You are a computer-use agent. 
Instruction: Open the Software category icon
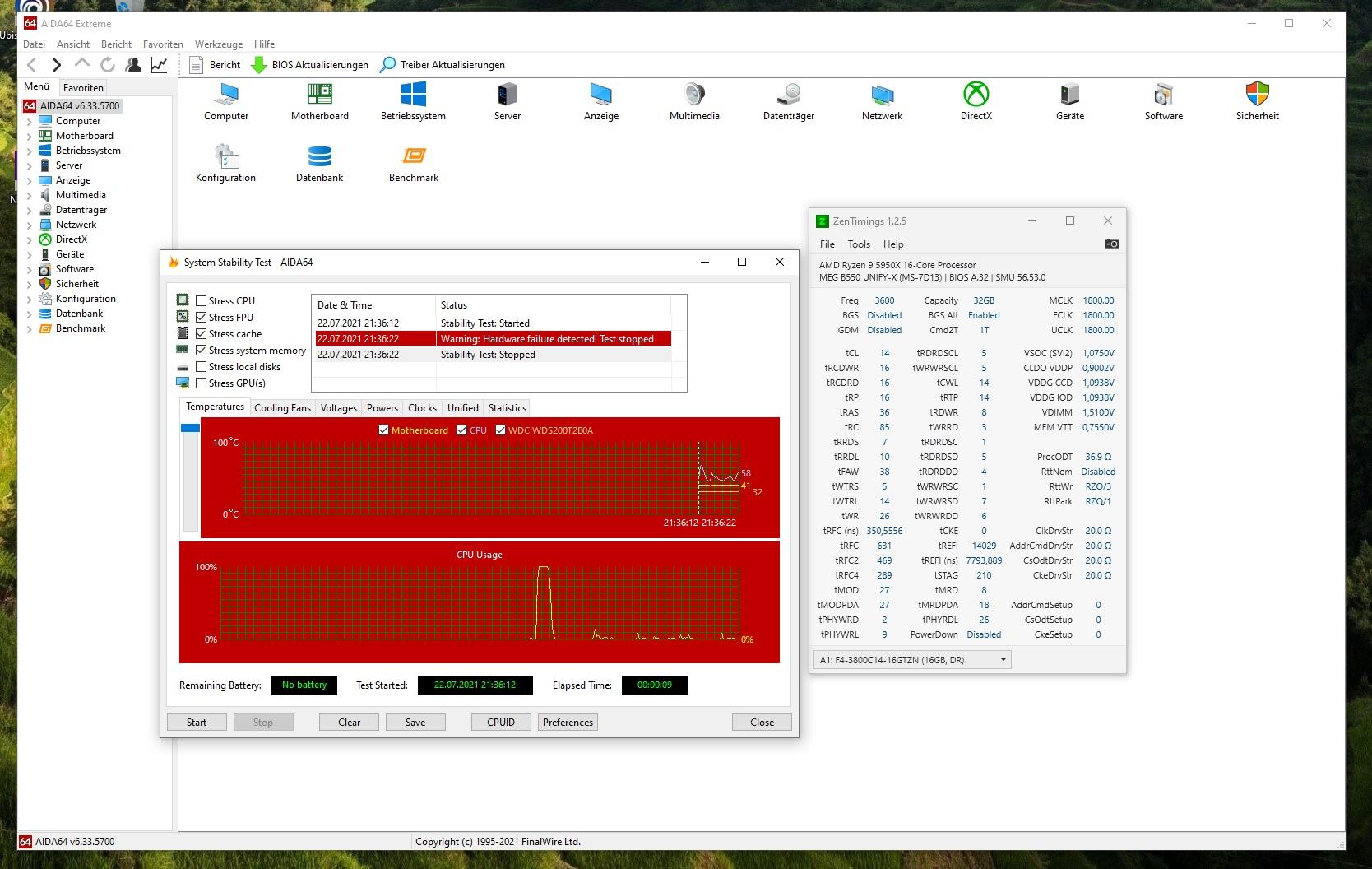coord(1164,102)
